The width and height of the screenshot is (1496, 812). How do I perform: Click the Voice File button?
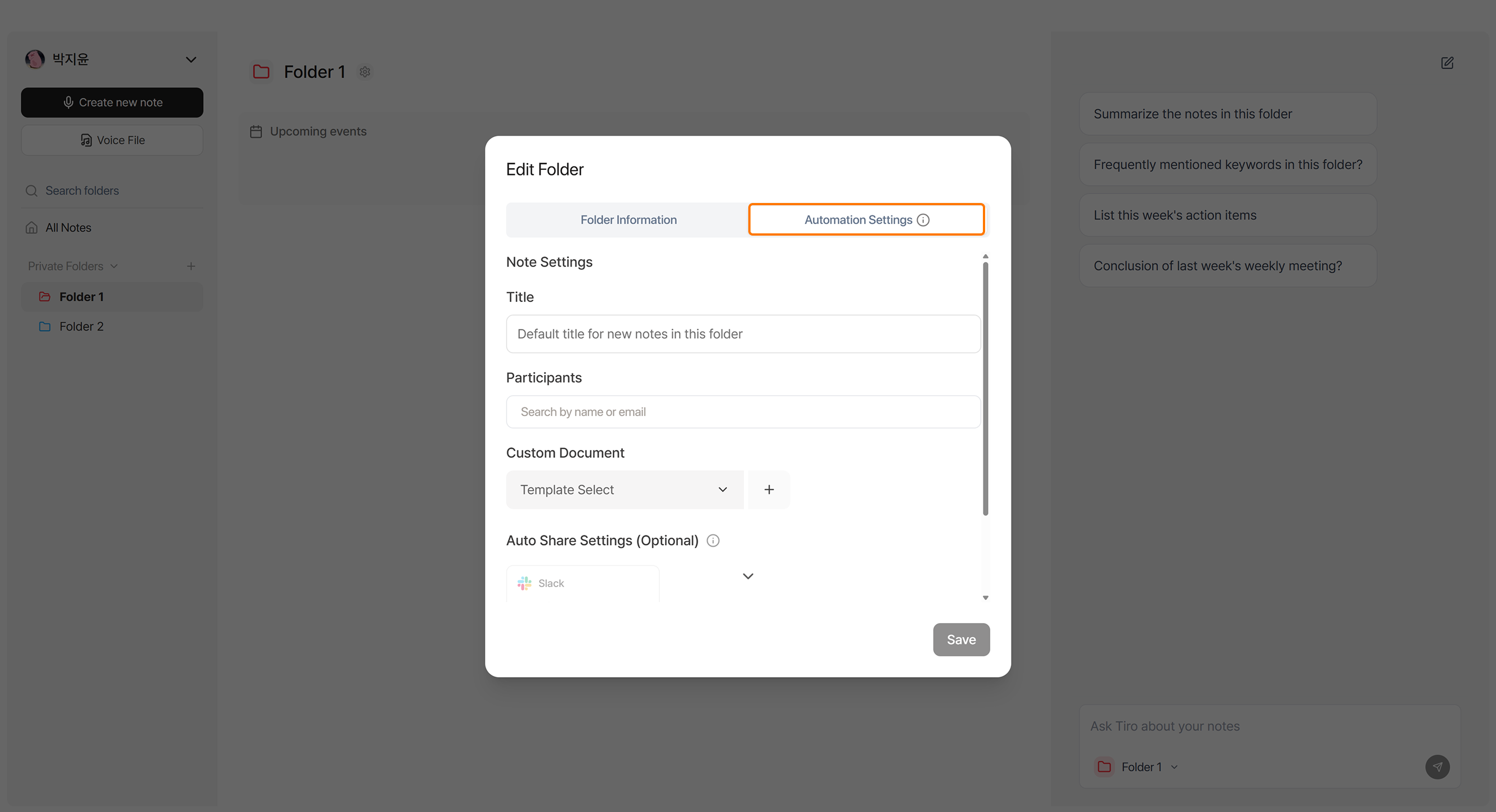(x=112, y=140)
